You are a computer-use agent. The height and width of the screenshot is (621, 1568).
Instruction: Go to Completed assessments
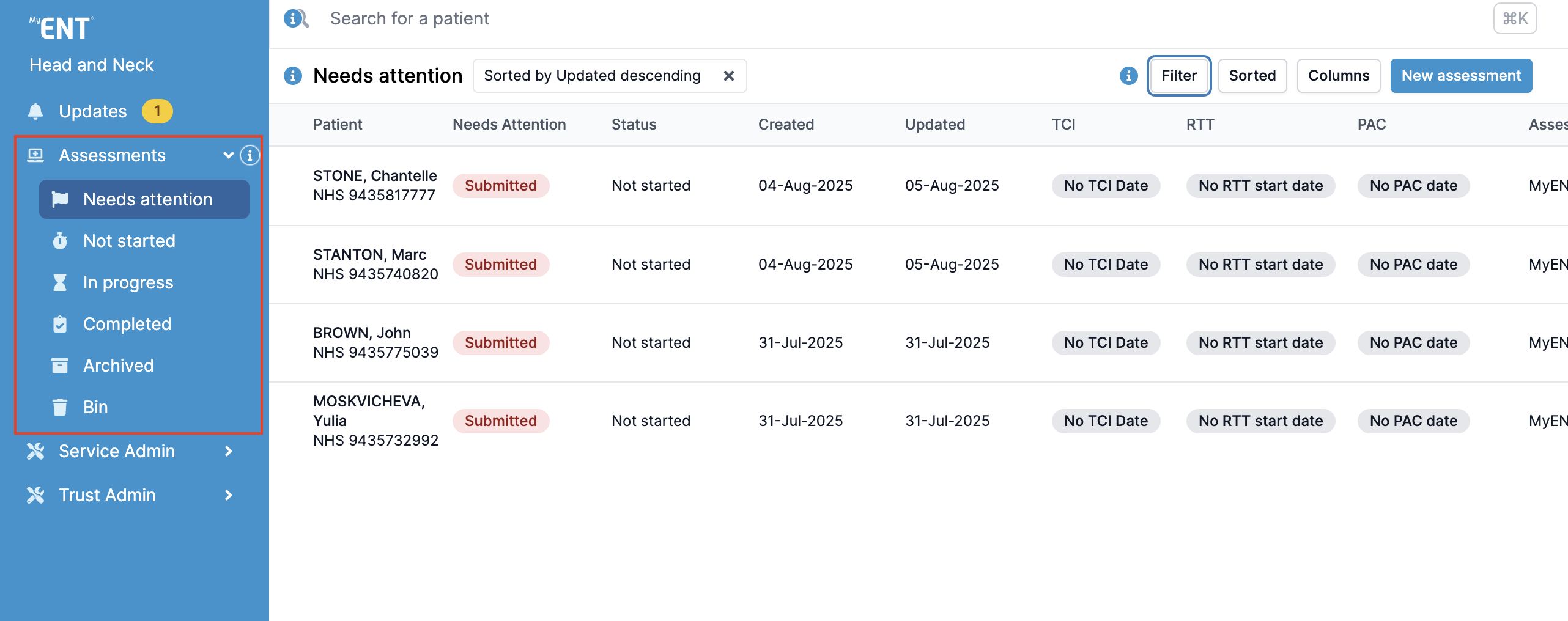click(x=127, y=324)
